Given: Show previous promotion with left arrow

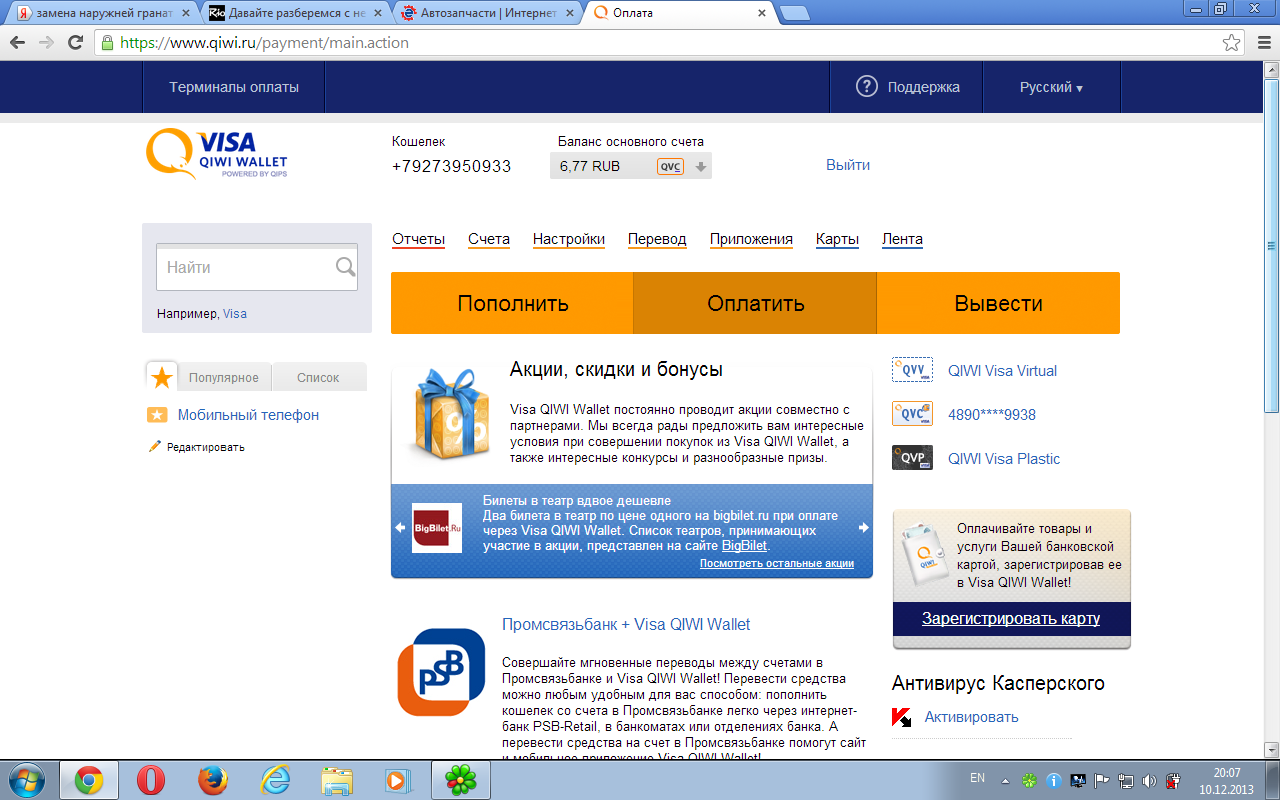Looking at the screenshot, I should (400, 528).
